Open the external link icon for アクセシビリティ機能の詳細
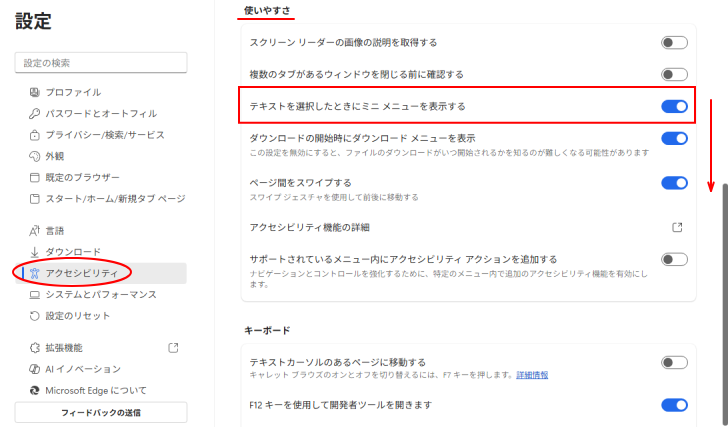 pos(677,227)
